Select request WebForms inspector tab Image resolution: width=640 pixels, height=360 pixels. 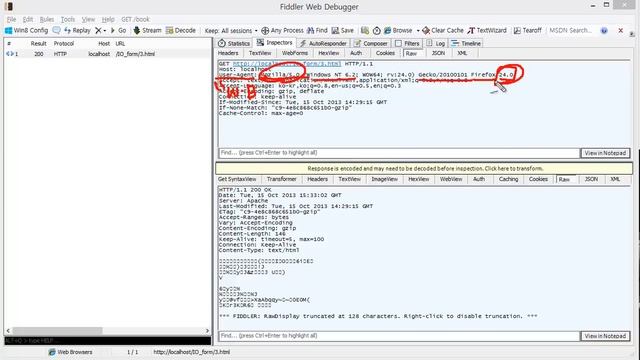tap(295, 53)
